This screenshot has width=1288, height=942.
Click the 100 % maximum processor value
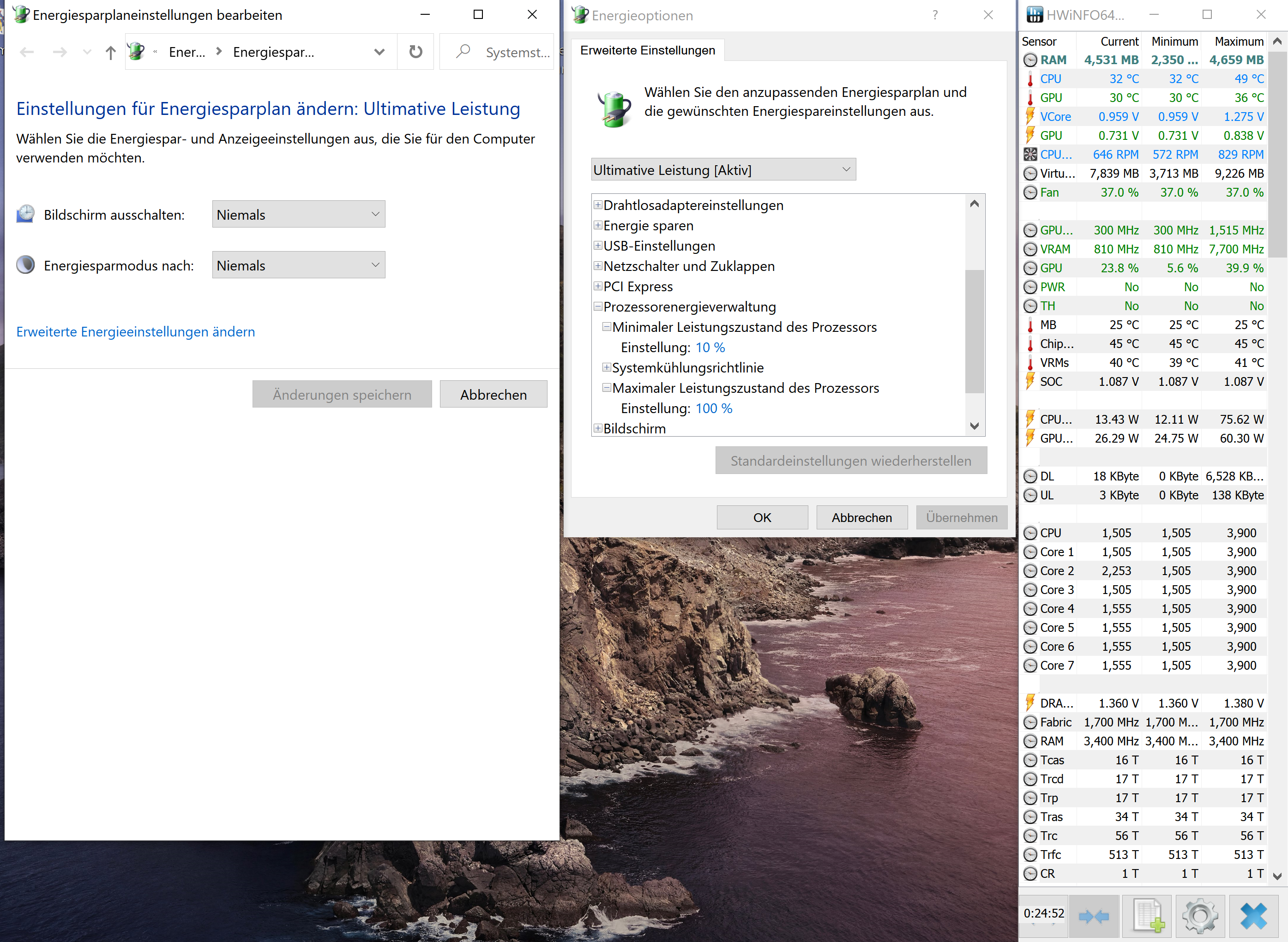[714, 408]
